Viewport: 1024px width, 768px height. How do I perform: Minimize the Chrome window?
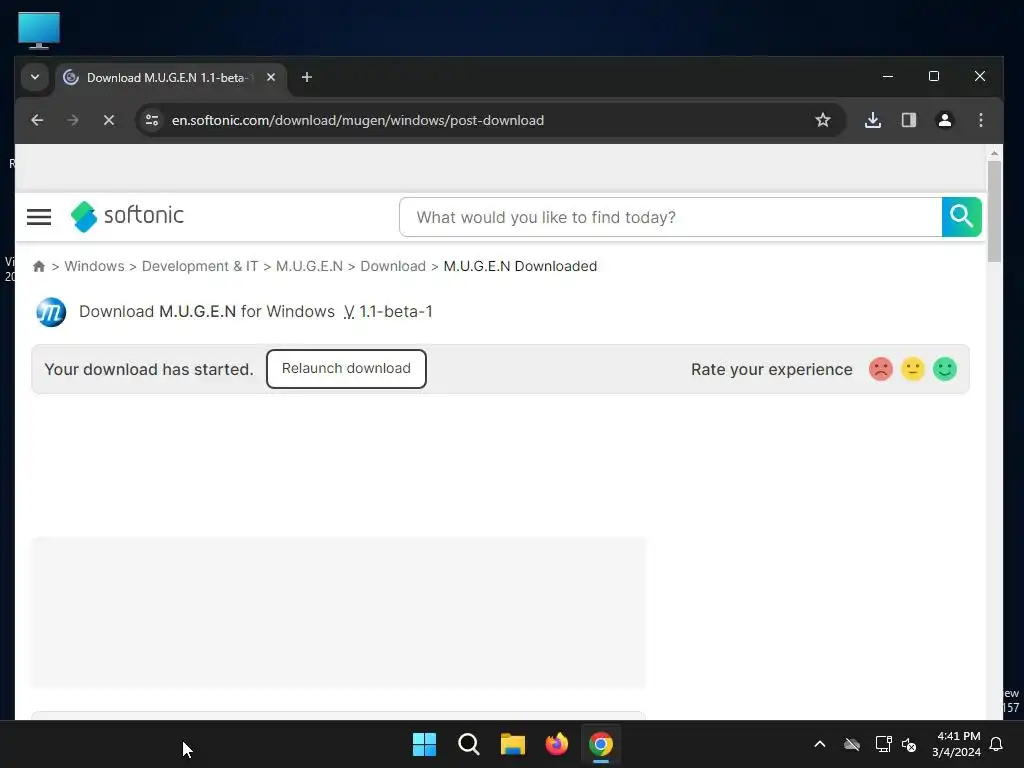[888, 76]
